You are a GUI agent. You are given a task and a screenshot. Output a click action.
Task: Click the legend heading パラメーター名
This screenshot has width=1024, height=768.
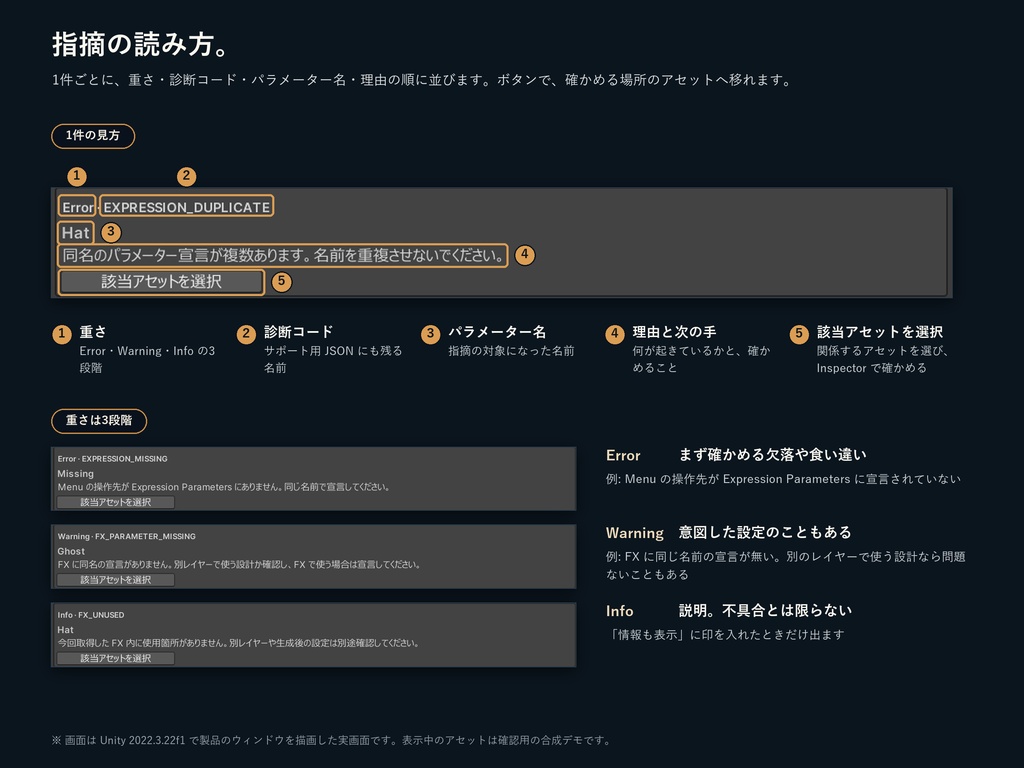point(497,332)
